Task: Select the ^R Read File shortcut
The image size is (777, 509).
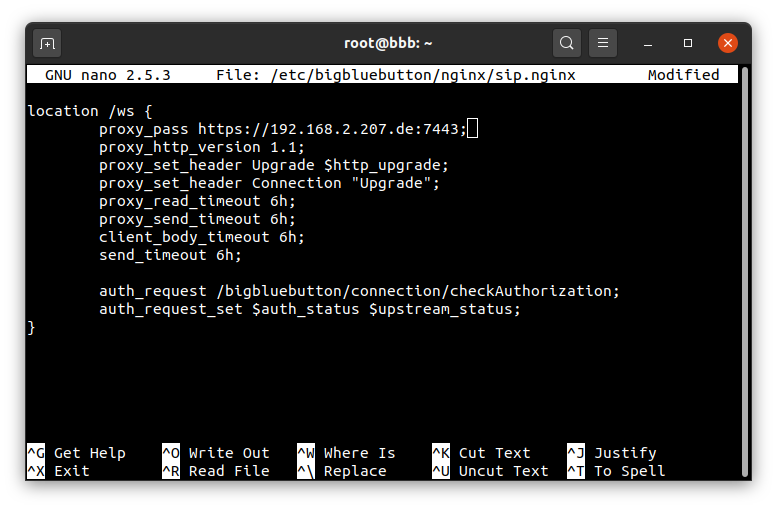Action: 216,471
